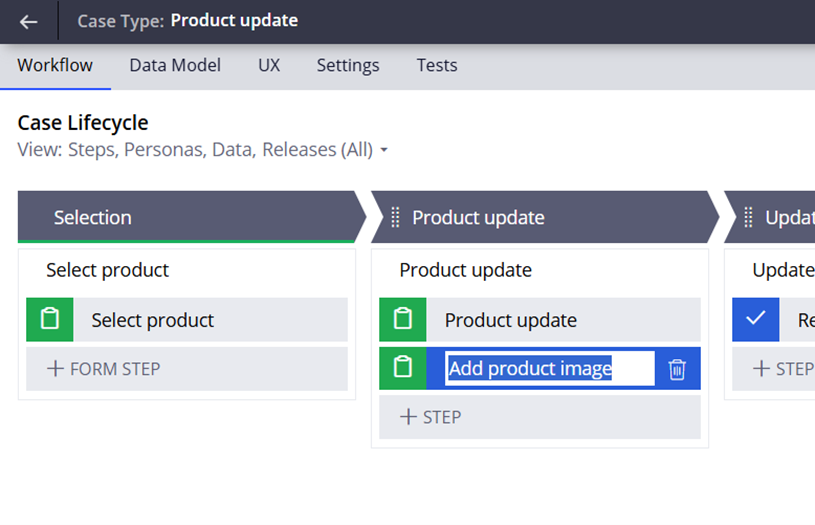Select the Workflow tab
This screenshot has width=815, height=525.
pos(55,65)
